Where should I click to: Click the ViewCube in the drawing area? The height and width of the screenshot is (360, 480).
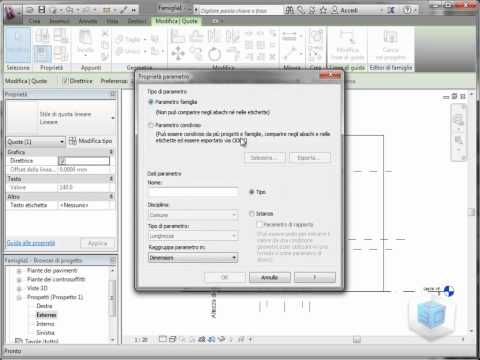tap(432, 315)
